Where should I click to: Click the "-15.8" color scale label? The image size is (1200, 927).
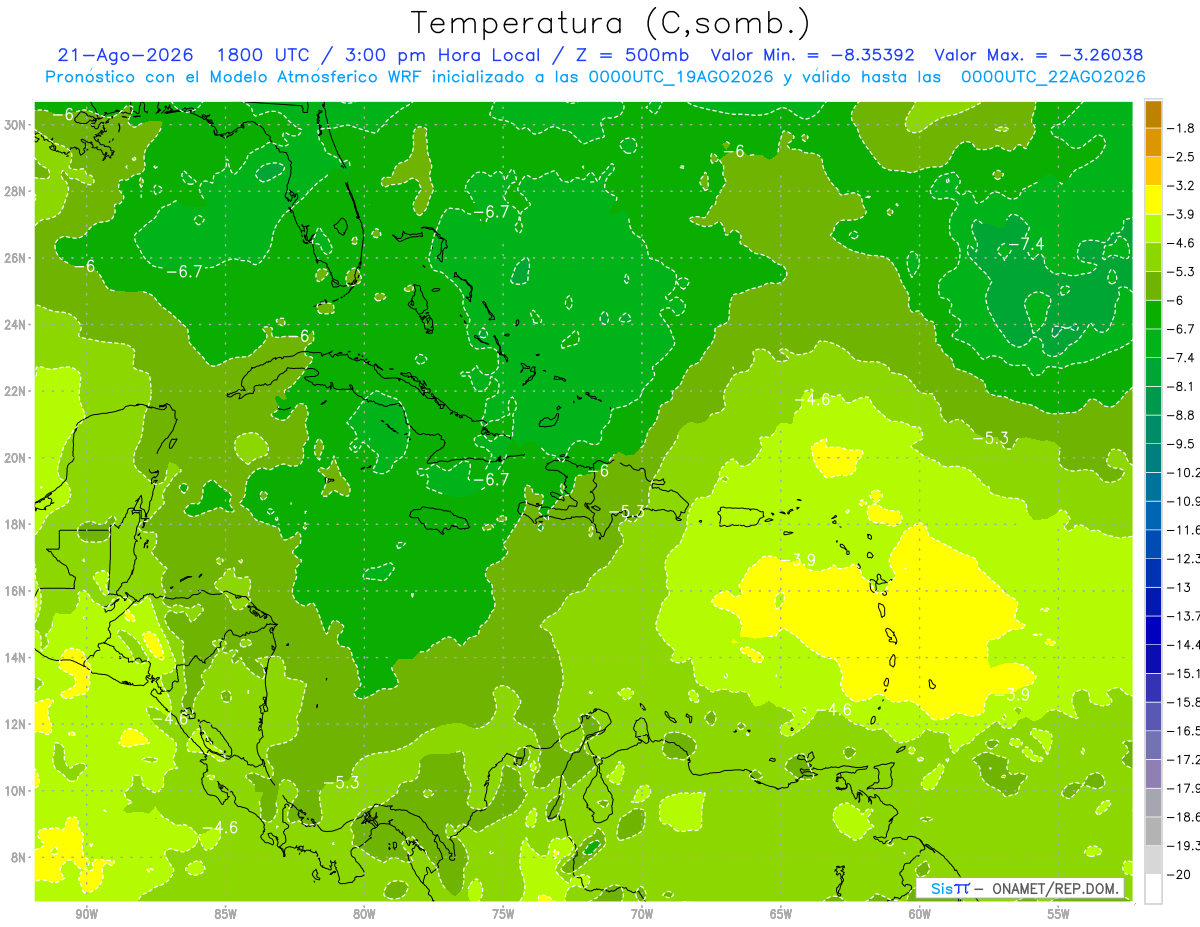(1183, 702)
